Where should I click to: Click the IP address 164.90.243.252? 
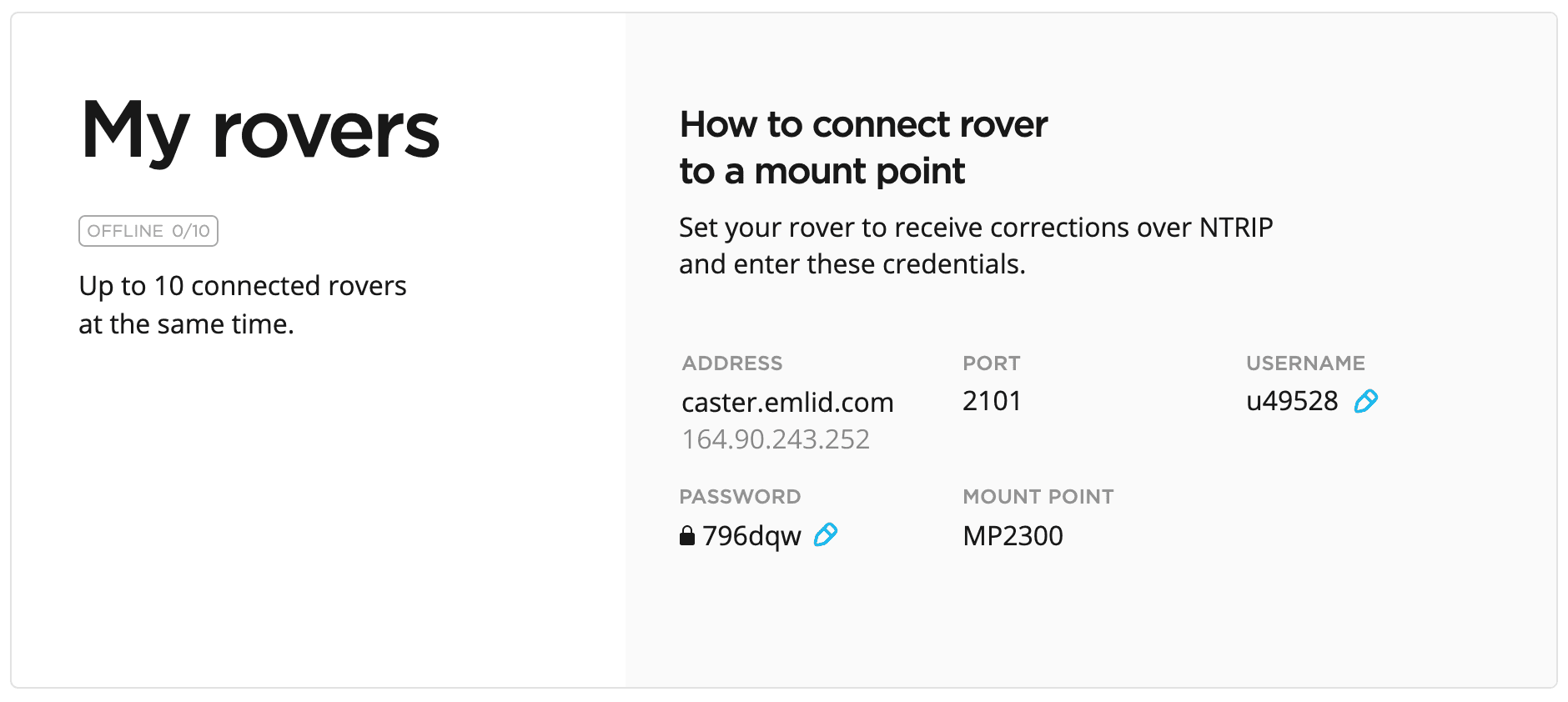(775, 439)
